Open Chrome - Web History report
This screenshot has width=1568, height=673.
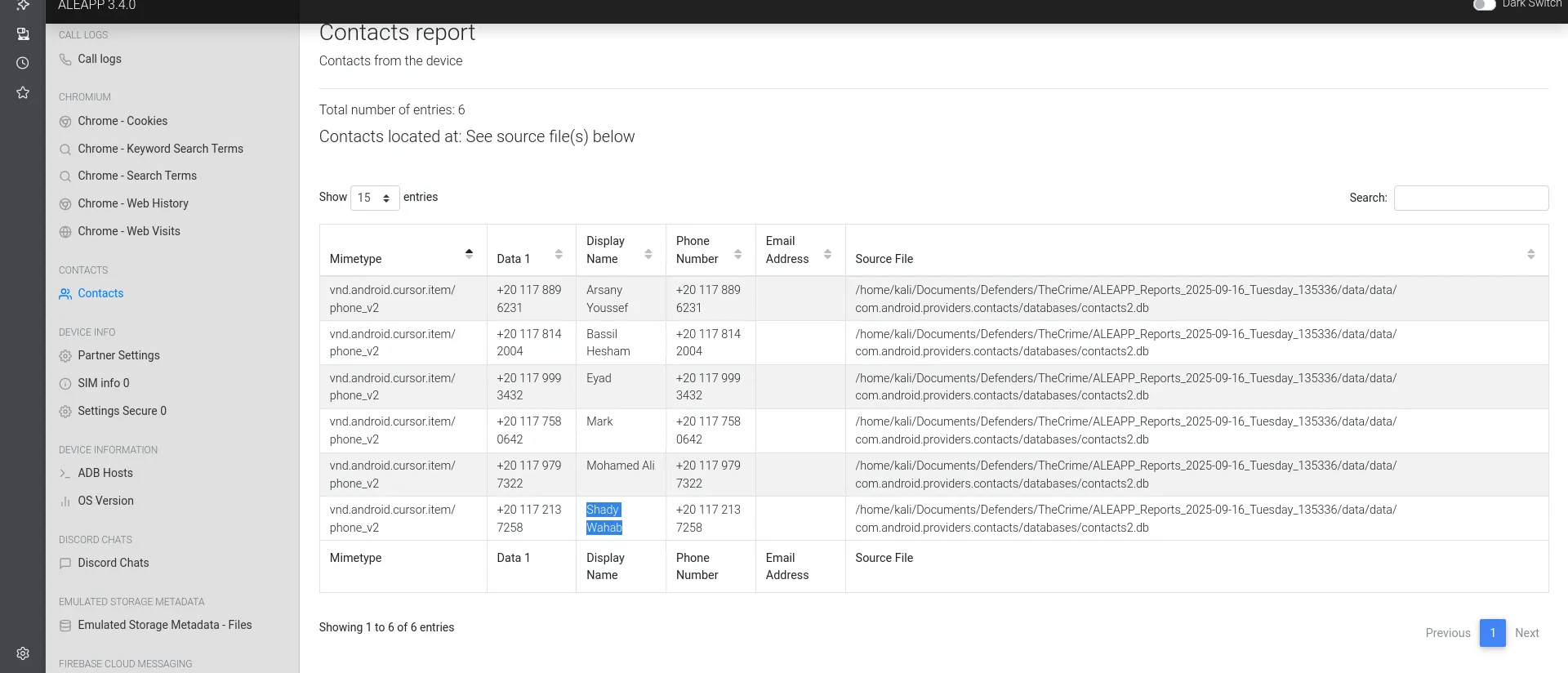[x=133, y=203]
